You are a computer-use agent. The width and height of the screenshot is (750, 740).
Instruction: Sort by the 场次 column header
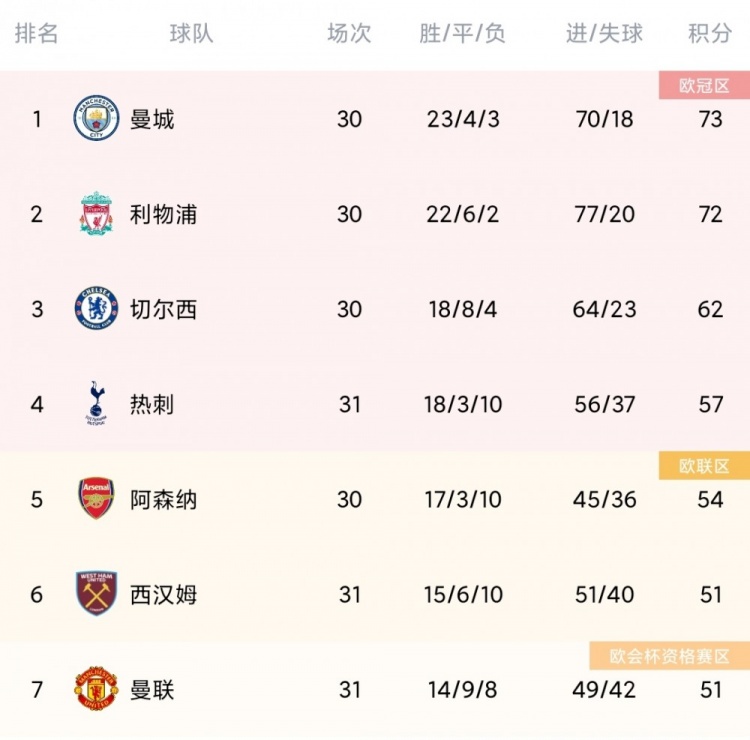click(x=349, y=34)
